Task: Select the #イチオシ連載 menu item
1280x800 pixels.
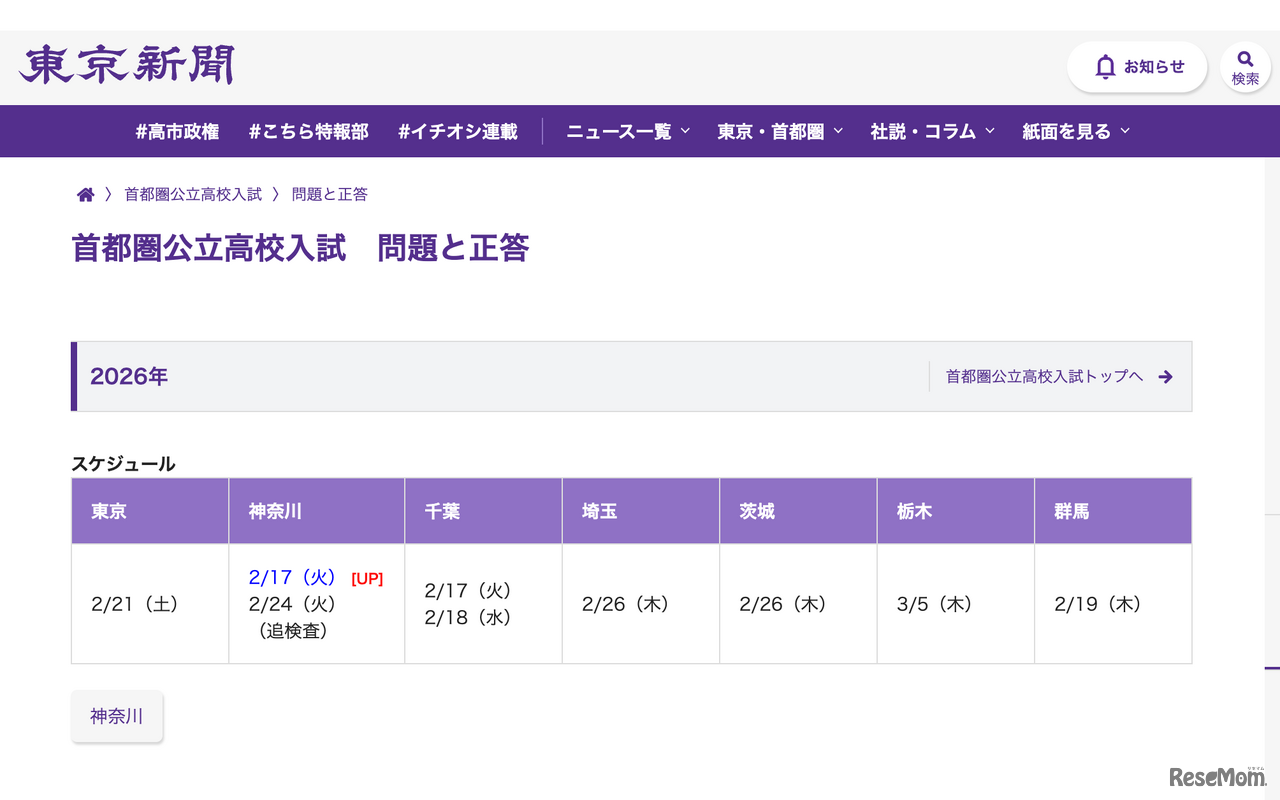Action: pyautogui.click(x=457, y=131)
